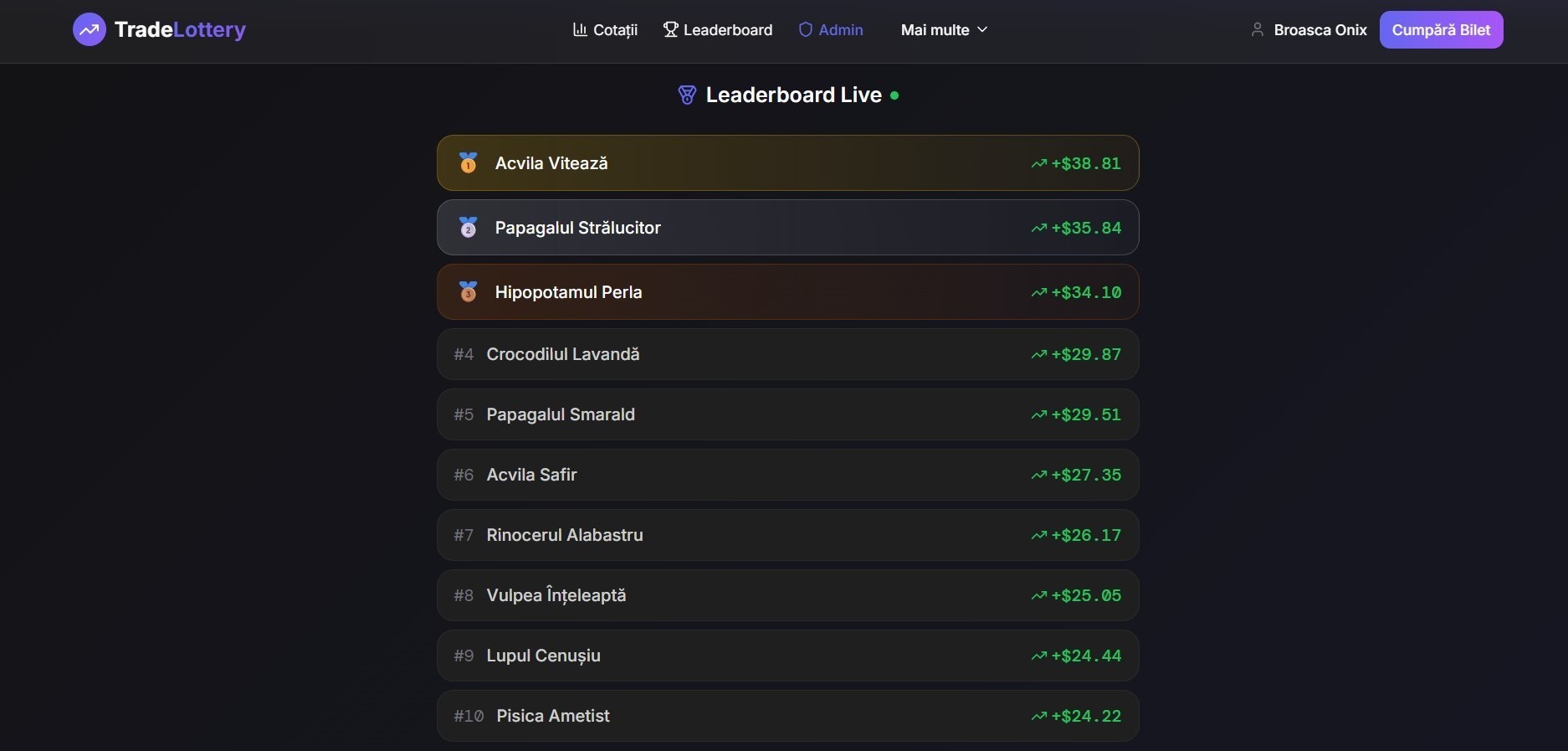This screenshot has width=1568, height=751.
Task: Click the silver medal icon for Papagalul Strălucitor
Action: pyautogui.click(x=469, y=227)
